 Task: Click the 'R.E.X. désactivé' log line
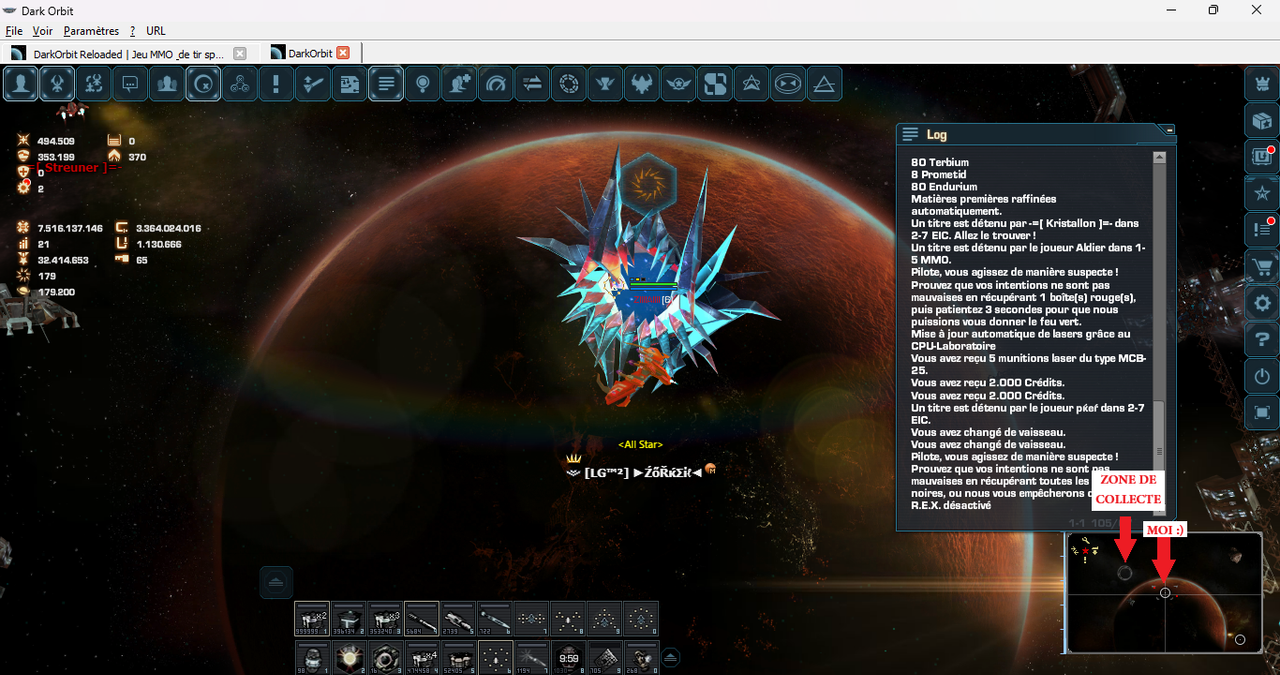click(x=951, y=506)
